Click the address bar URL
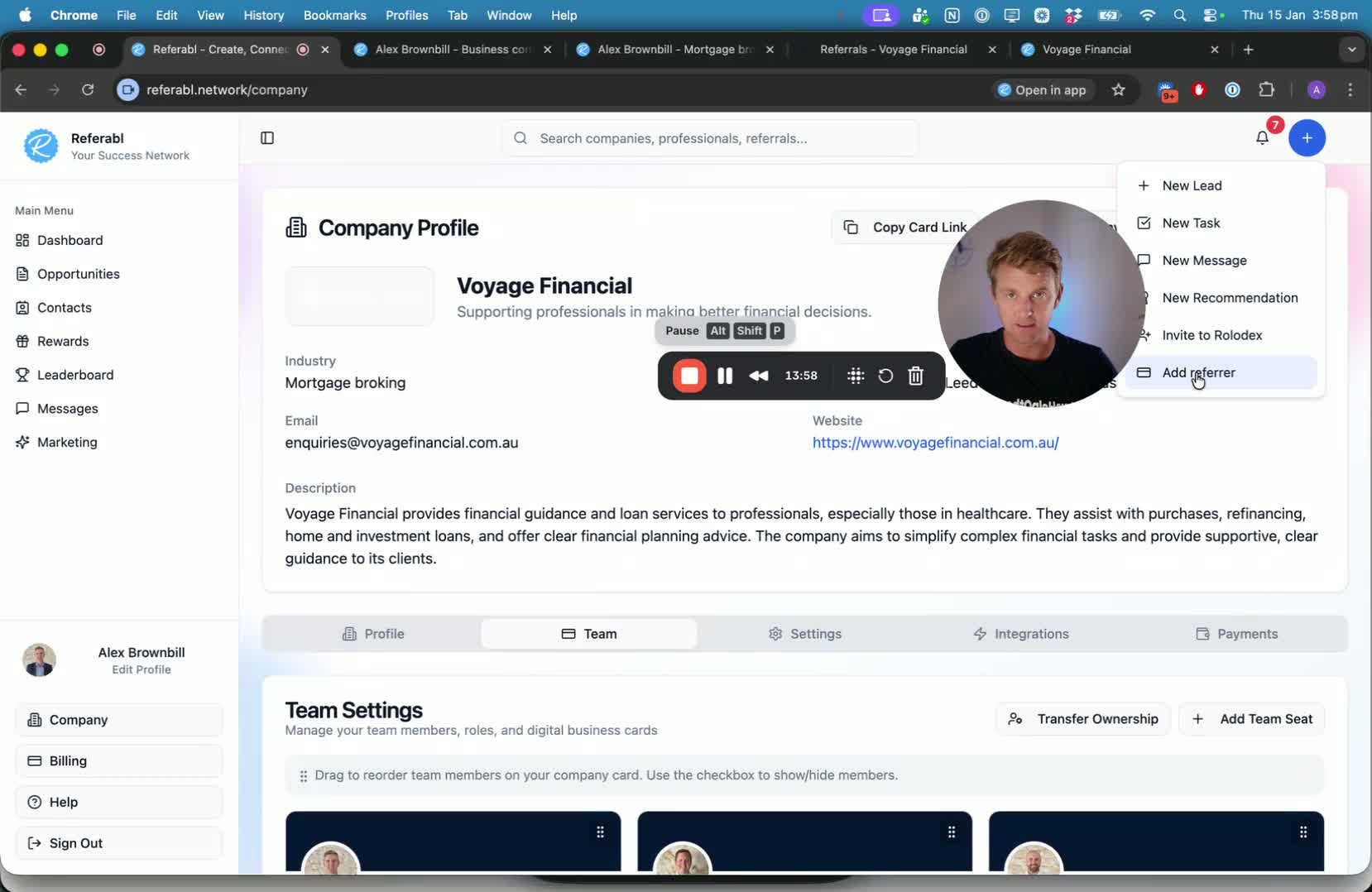 pos(227,89)
